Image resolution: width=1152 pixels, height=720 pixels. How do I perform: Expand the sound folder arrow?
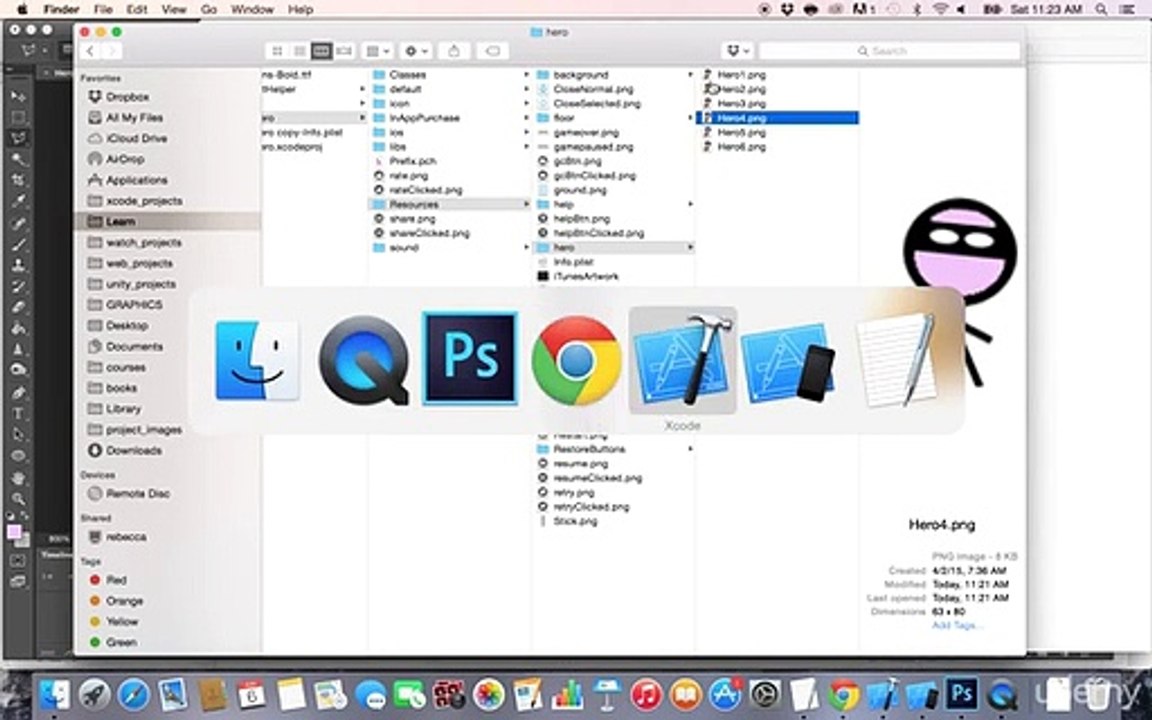point(526,248)
